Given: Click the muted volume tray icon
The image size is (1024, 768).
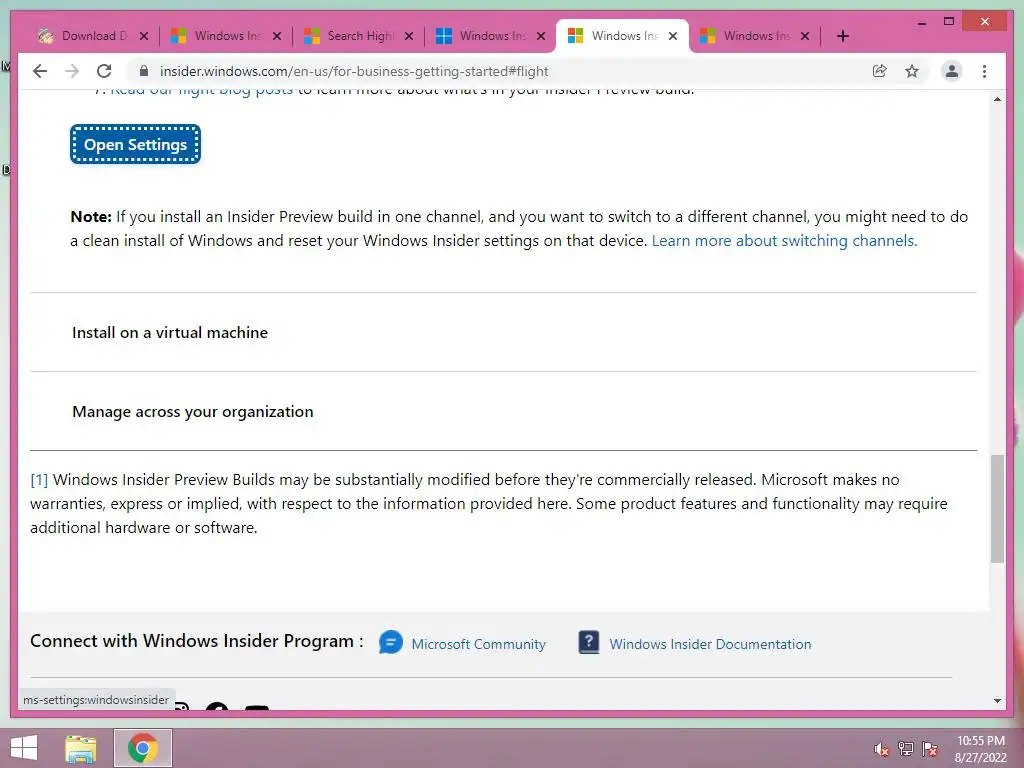Looking at the screenshot, I should (x=882, y=749).
